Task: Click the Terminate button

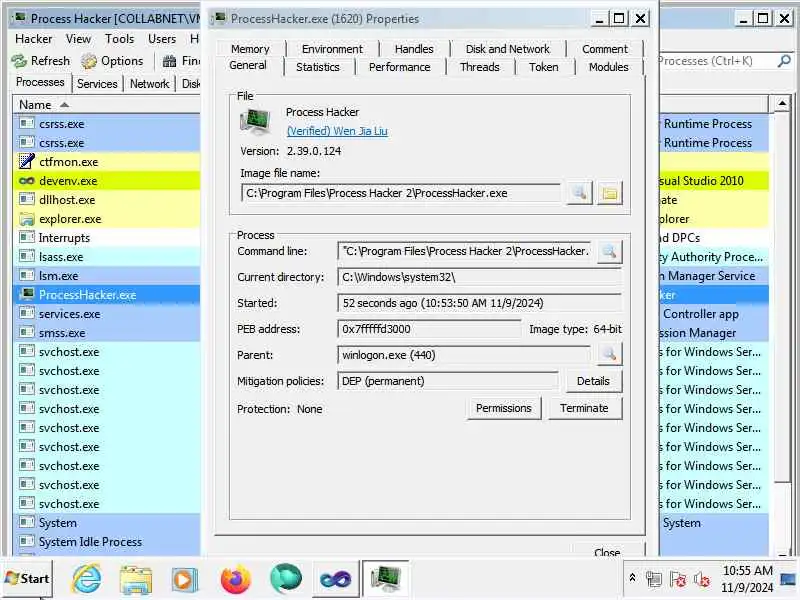Action: [584, 408]
